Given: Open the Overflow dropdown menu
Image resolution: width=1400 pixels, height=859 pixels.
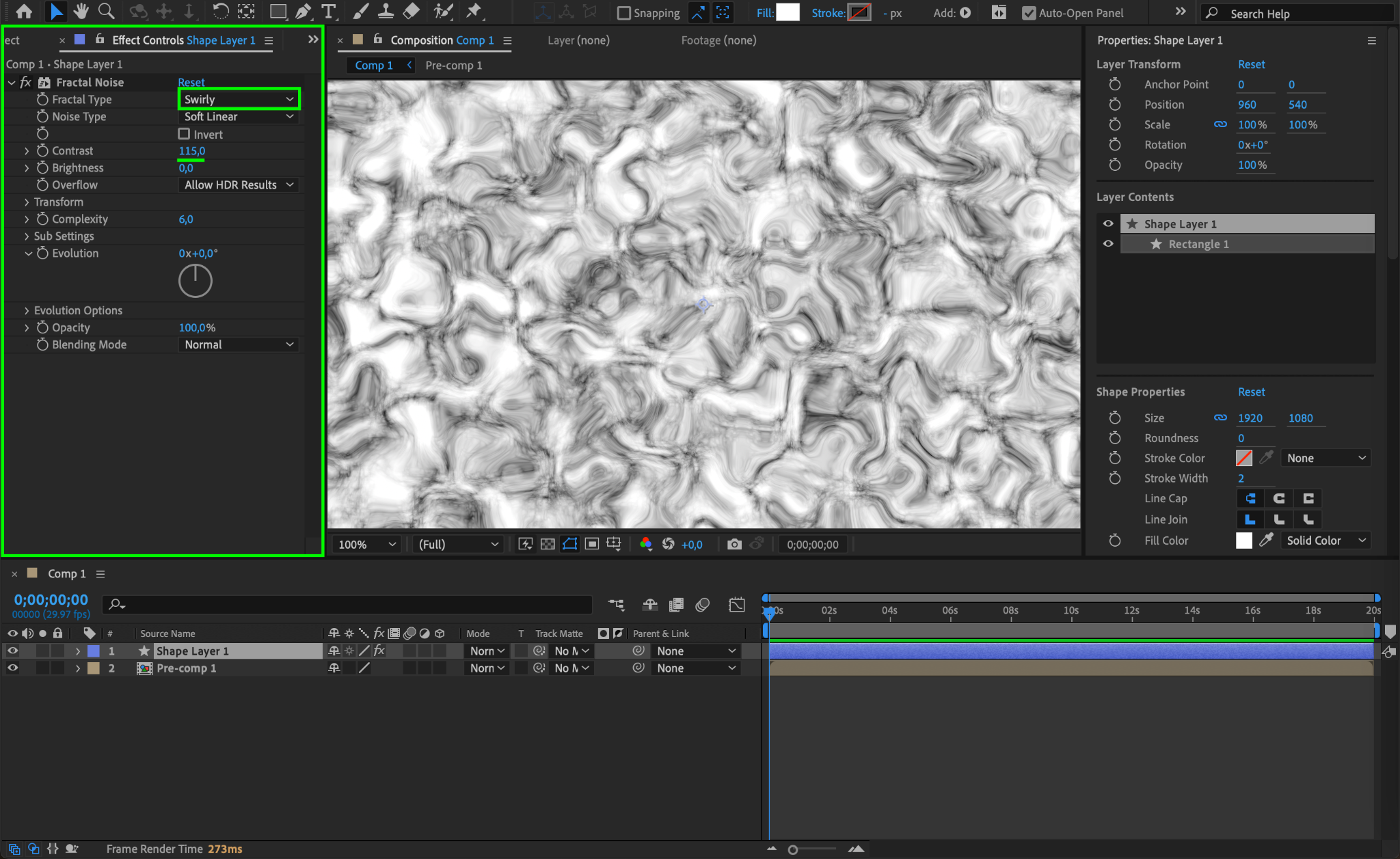Looking at the screenshot, I should click(239, 185).
